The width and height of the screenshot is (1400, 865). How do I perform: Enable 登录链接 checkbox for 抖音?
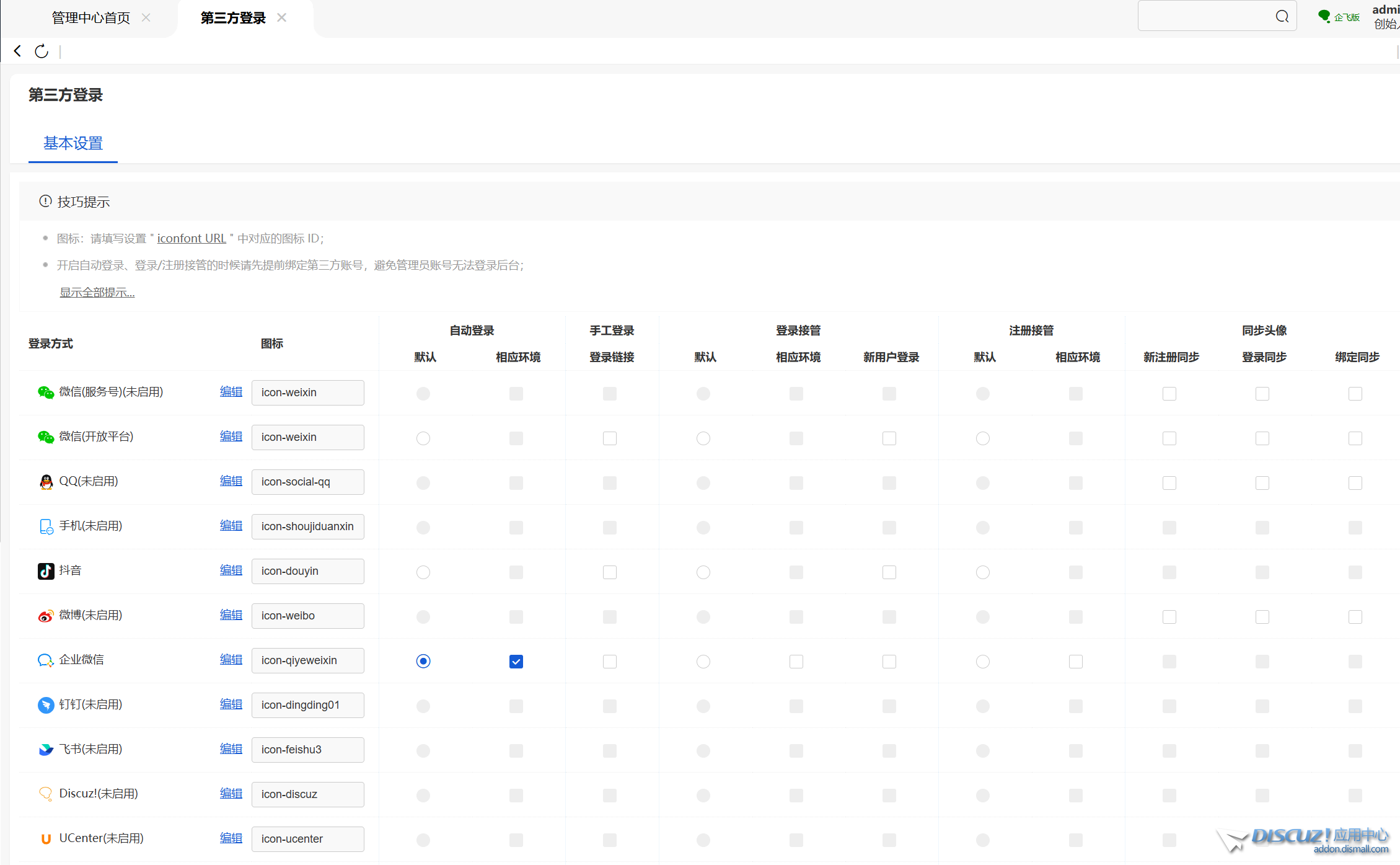tap(610, 572)
